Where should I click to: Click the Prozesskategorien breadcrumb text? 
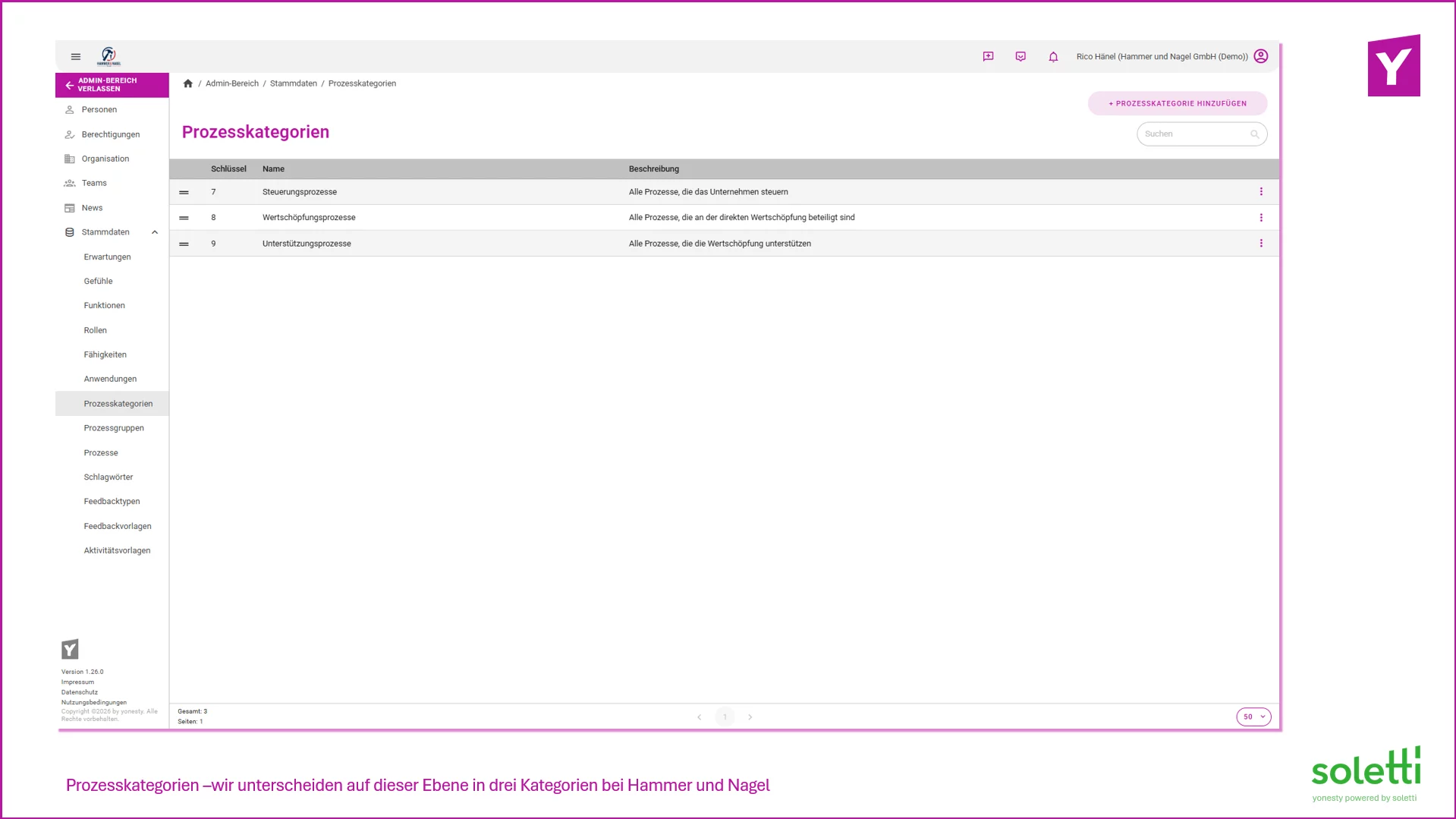point(362,83)
